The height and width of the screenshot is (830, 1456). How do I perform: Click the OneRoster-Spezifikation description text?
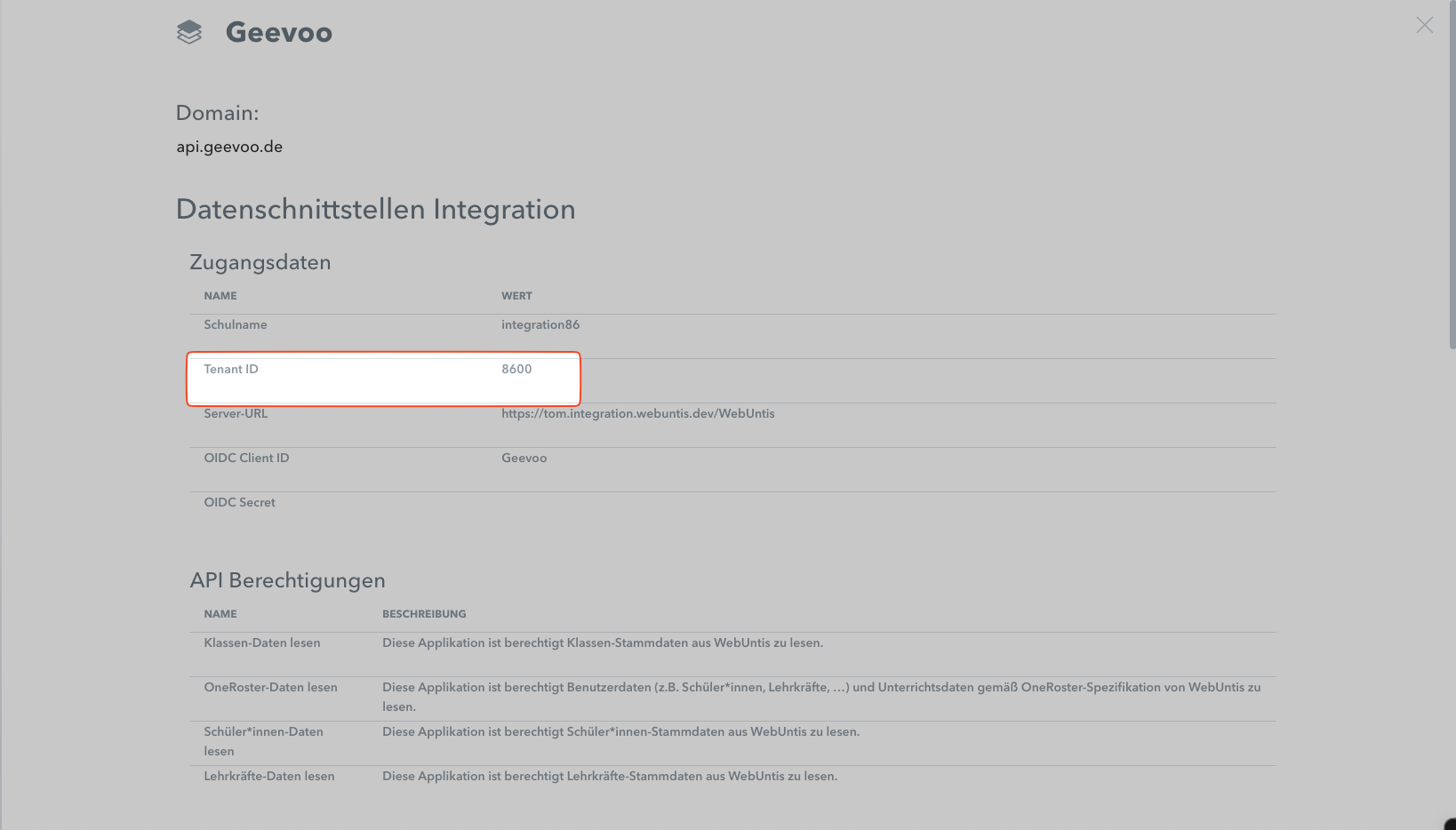coord(821,697)
